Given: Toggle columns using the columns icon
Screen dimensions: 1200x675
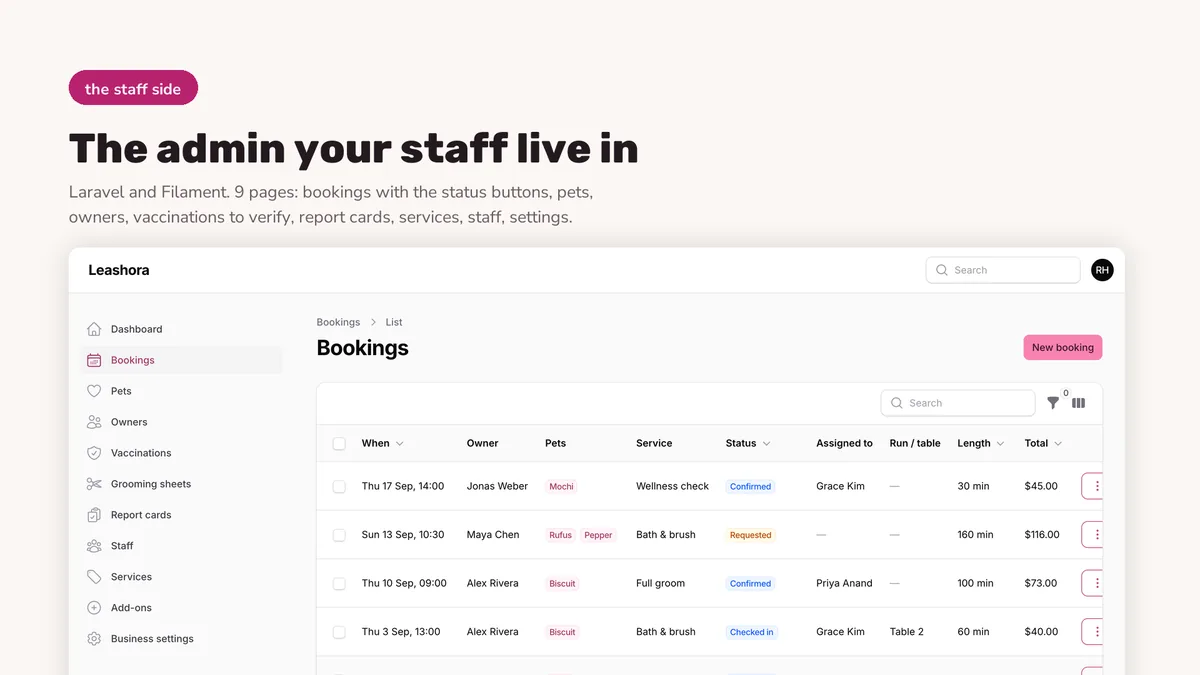Looking at the screenshot, I should [x=1078, y=403].
